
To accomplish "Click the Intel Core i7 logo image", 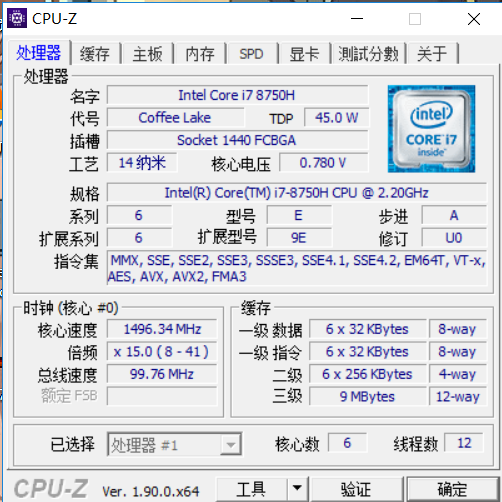I will tap(431, 129).
